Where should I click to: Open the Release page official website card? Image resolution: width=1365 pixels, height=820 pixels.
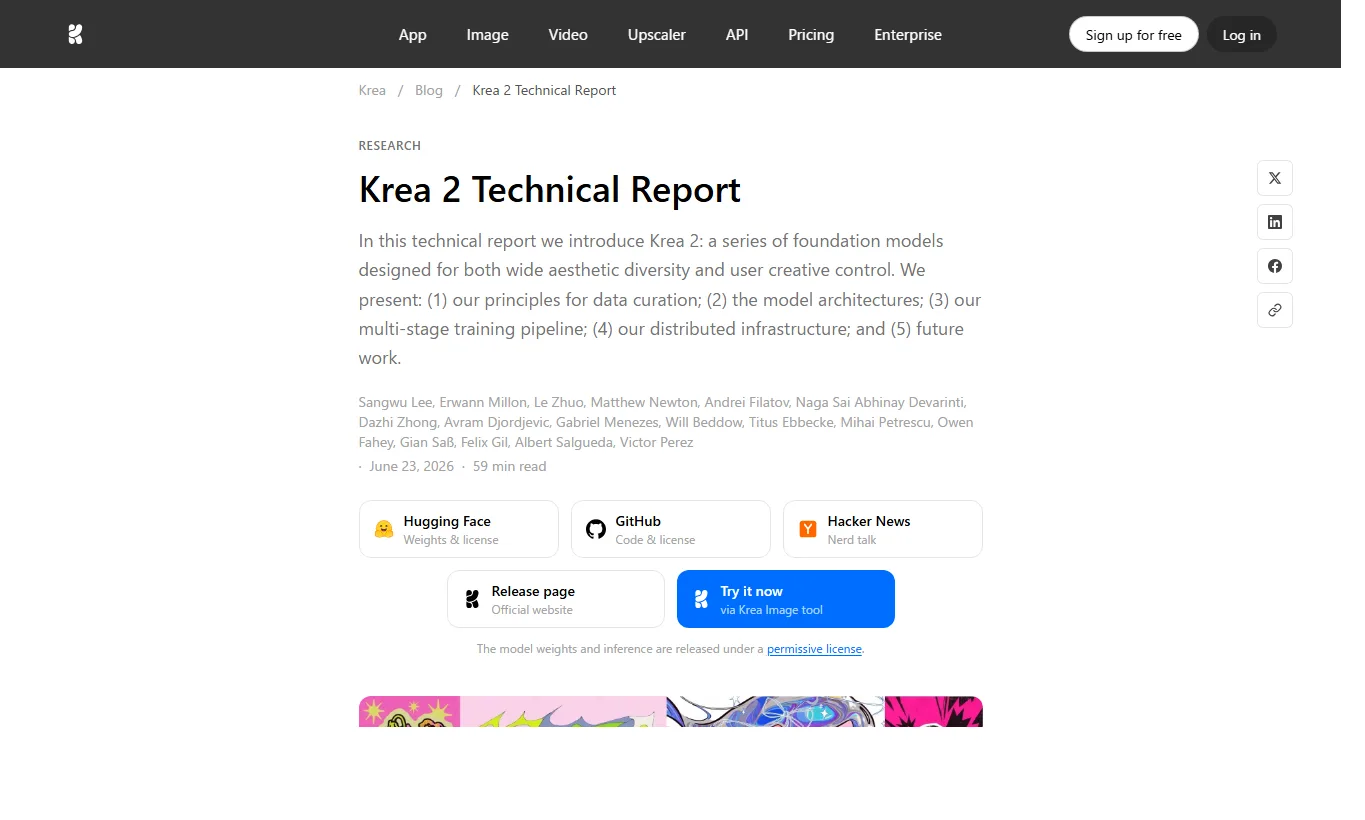pos(556,599)
